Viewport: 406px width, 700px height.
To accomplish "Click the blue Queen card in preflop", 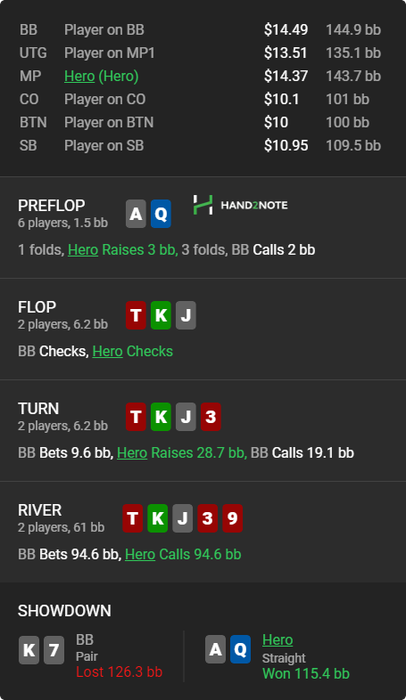I will click(161, 214).
